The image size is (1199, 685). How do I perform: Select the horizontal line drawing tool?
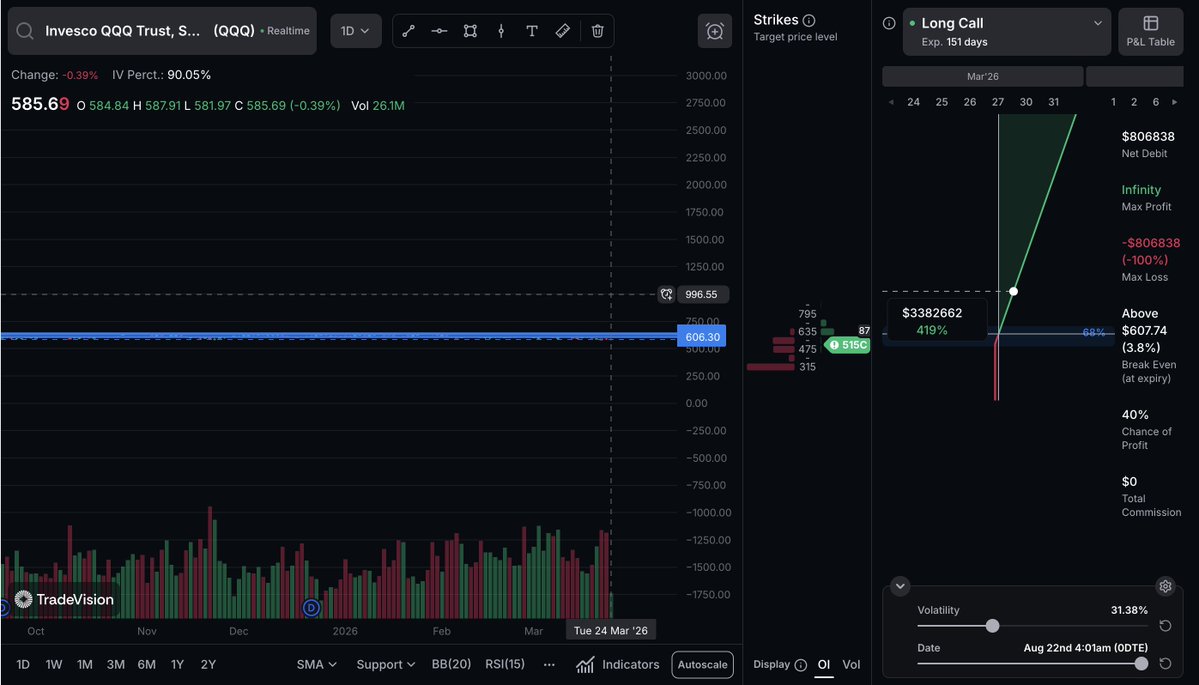pos(439,31)
